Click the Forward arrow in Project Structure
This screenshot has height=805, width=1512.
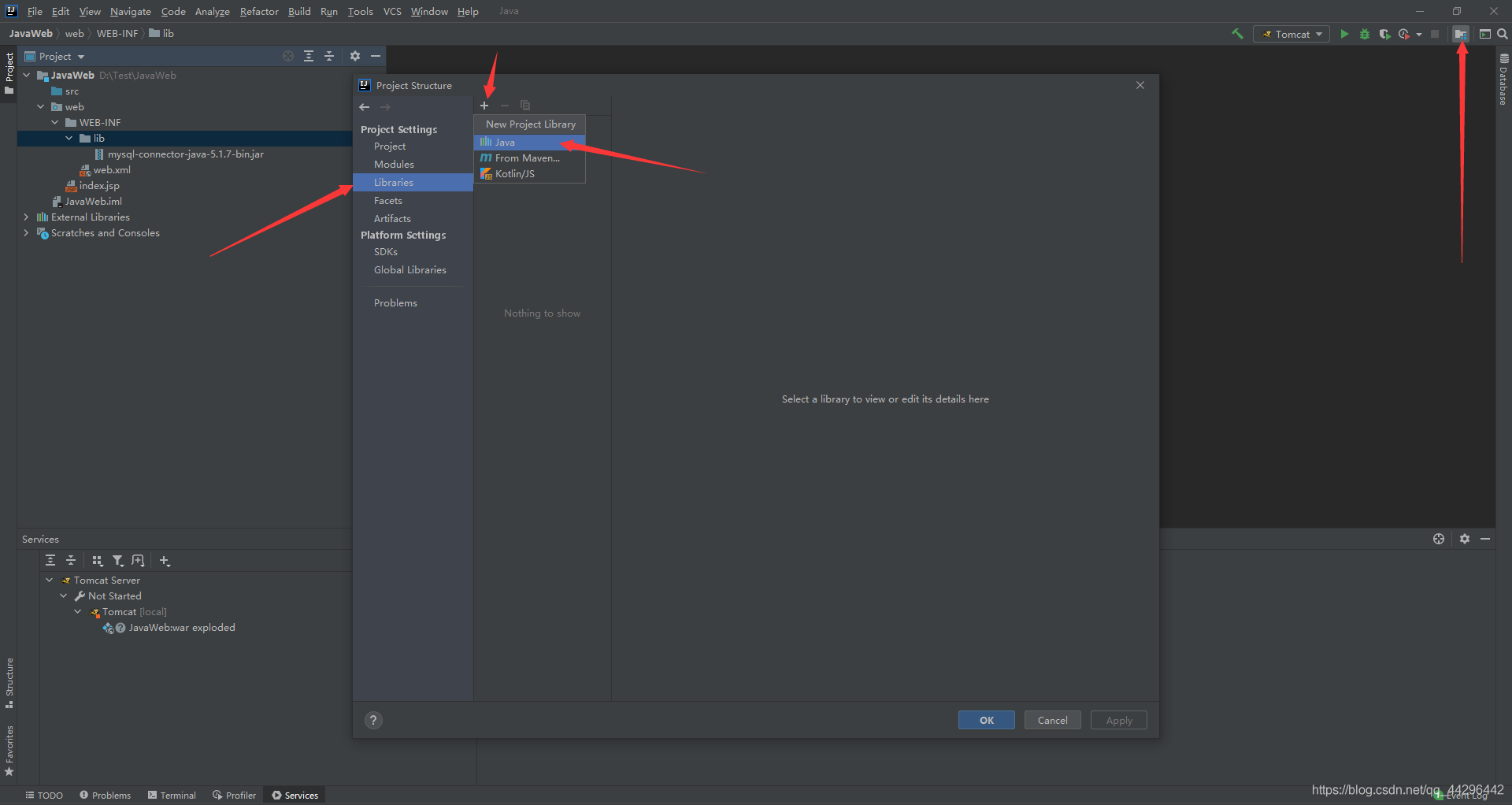(385, 107)
